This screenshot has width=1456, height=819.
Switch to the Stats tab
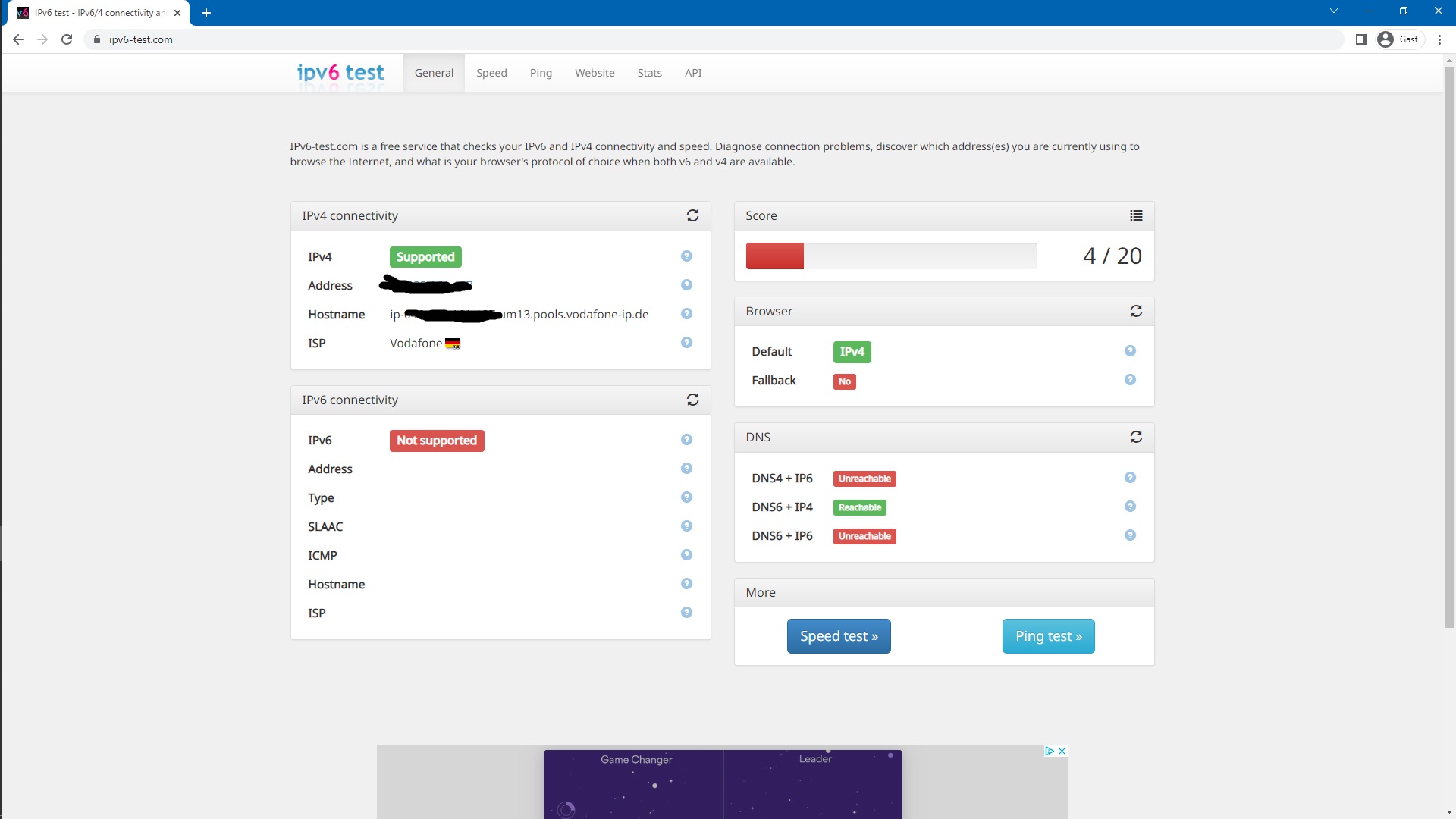pyautogui.click(x=649, y=73)
